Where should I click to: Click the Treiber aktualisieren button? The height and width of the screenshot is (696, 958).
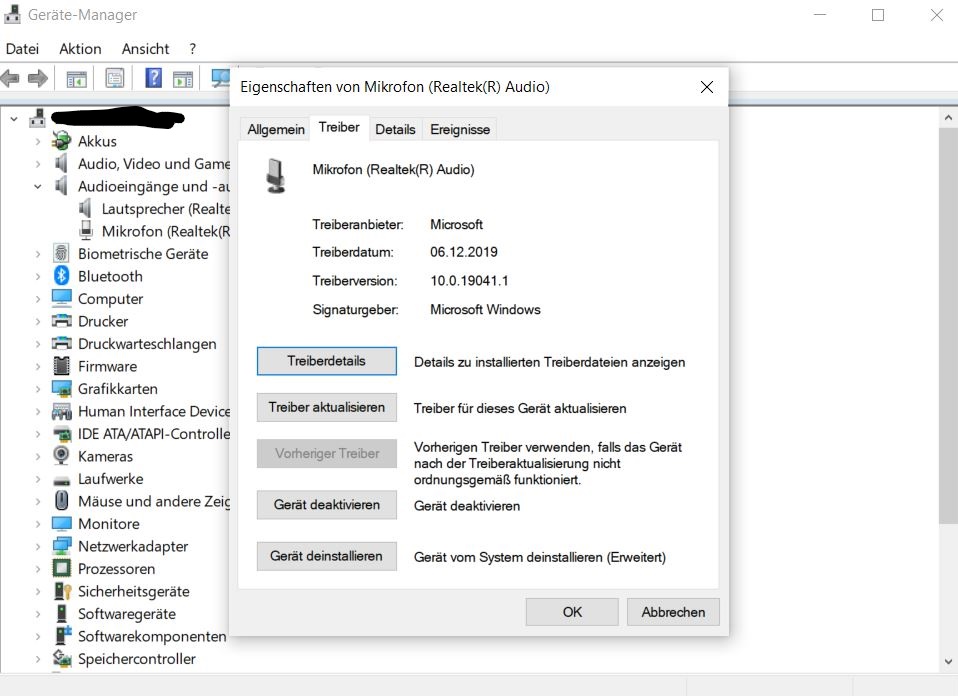point(326,408)
